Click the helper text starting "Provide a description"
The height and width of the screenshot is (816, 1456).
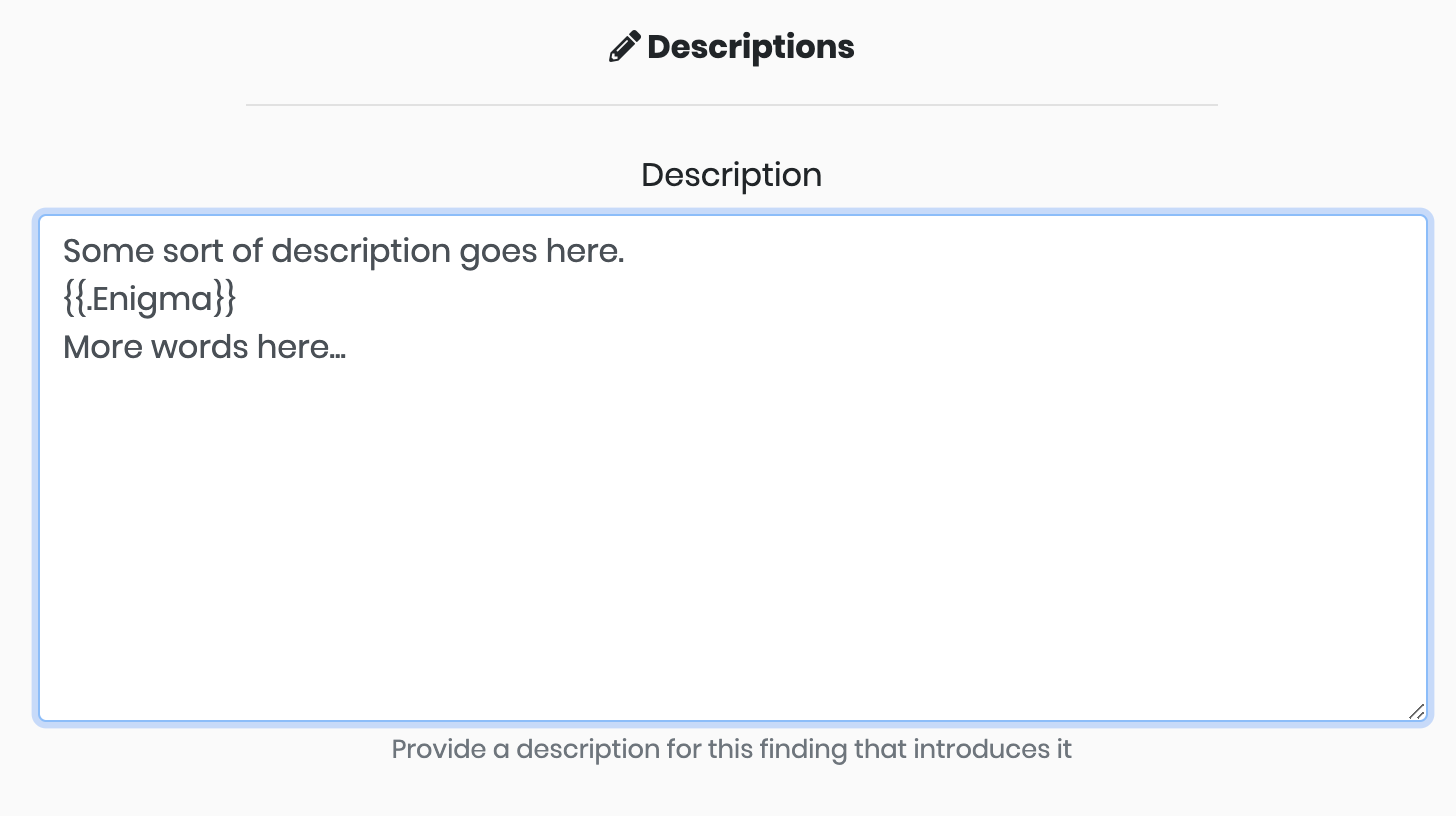click(x=732, y=749)
